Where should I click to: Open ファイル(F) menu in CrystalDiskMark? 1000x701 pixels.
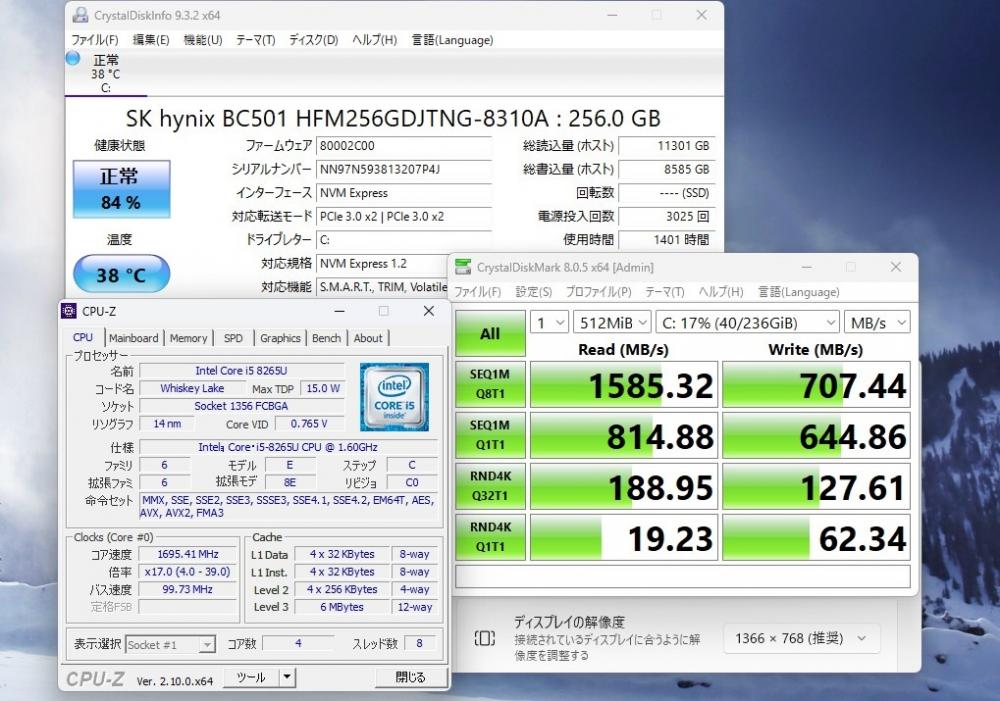click(477, 292)
